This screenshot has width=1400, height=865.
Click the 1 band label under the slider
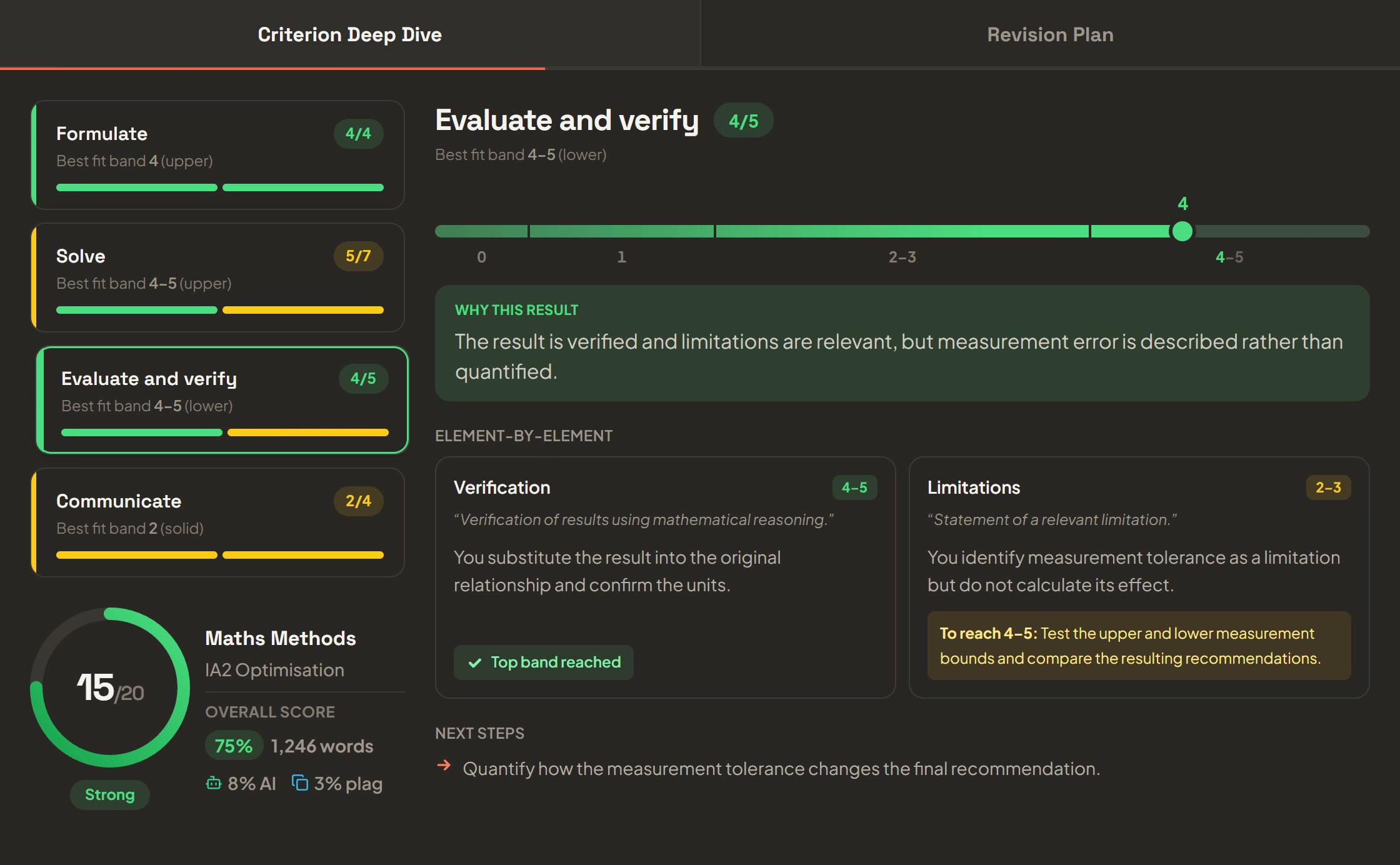click(621, 257)
